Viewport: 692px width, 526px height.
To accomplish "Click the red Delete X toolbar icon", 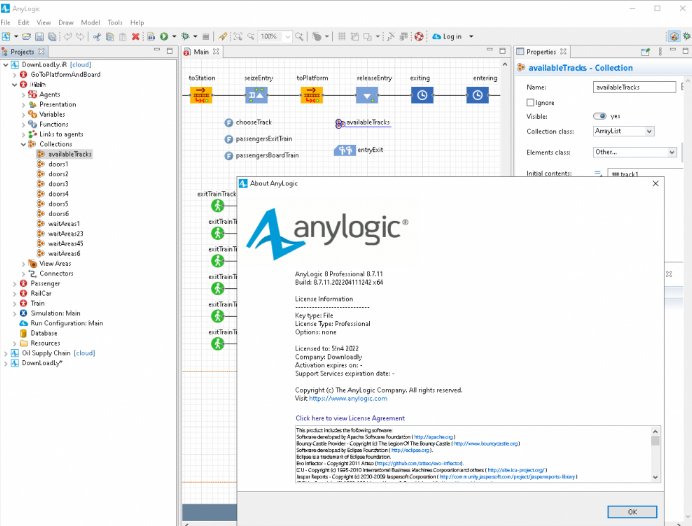I will (x=135, y=37).
